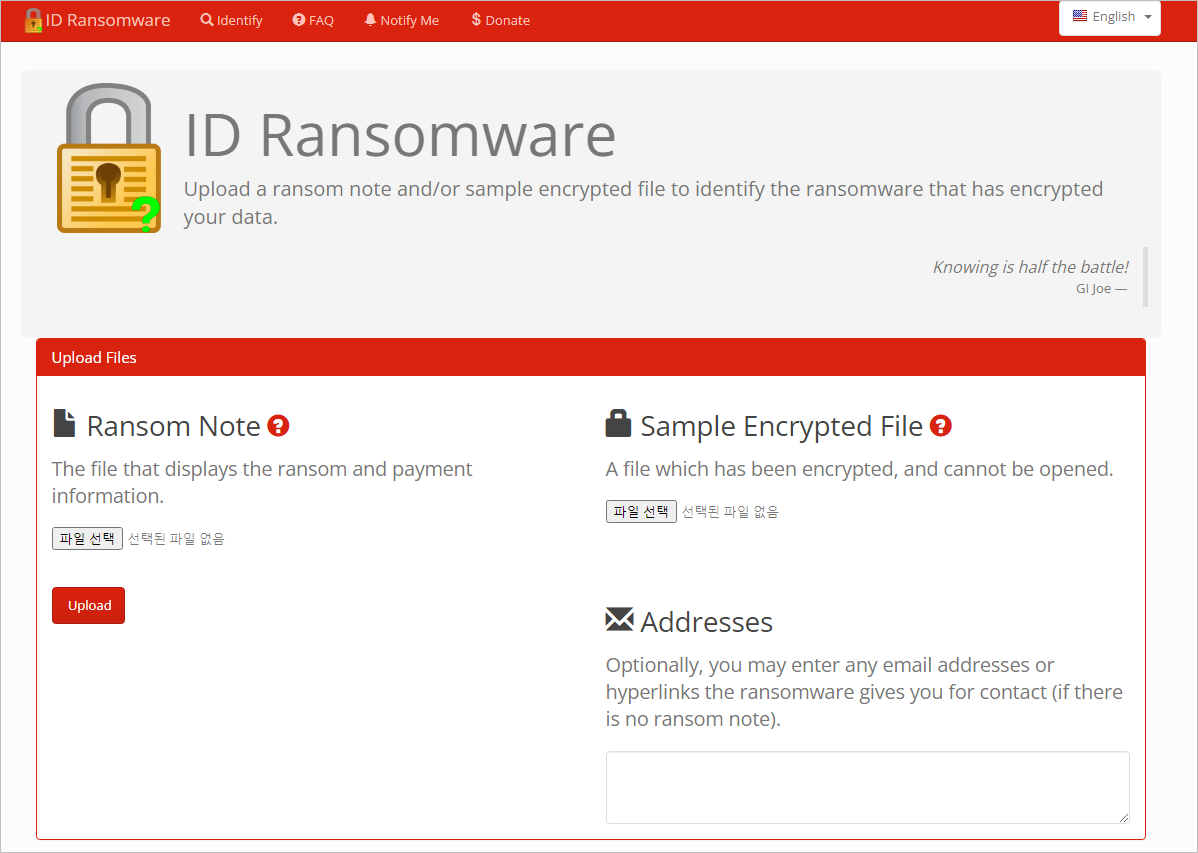
Task: Open the Donate page
Action: (x=500, y=20)
